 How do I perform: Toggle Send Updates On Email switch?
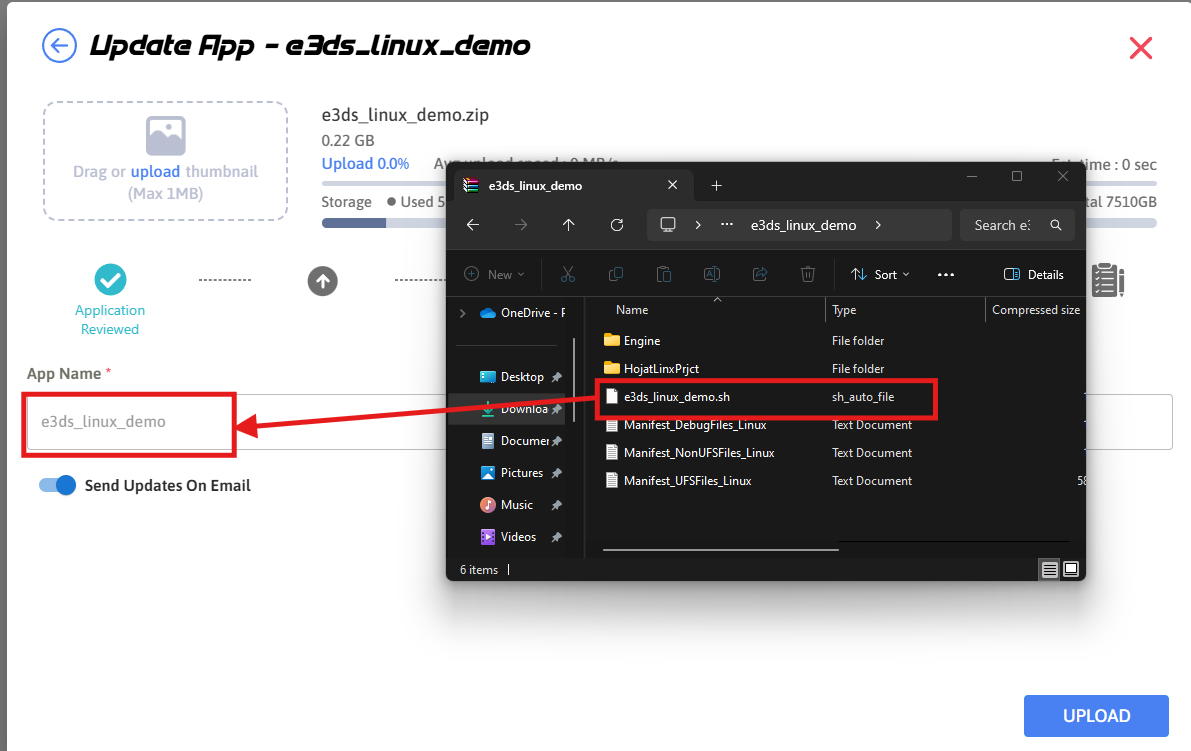pos(58,485)
